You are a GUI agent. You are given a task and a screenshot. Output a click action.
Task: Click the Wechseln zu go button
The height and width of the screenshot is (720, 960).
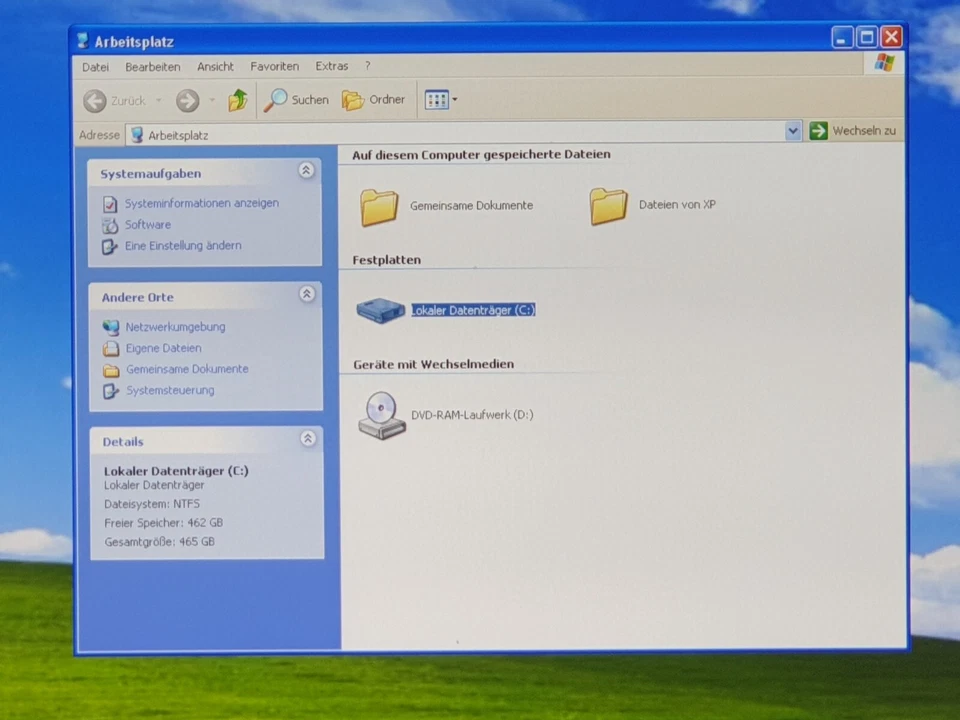(853, 130)
